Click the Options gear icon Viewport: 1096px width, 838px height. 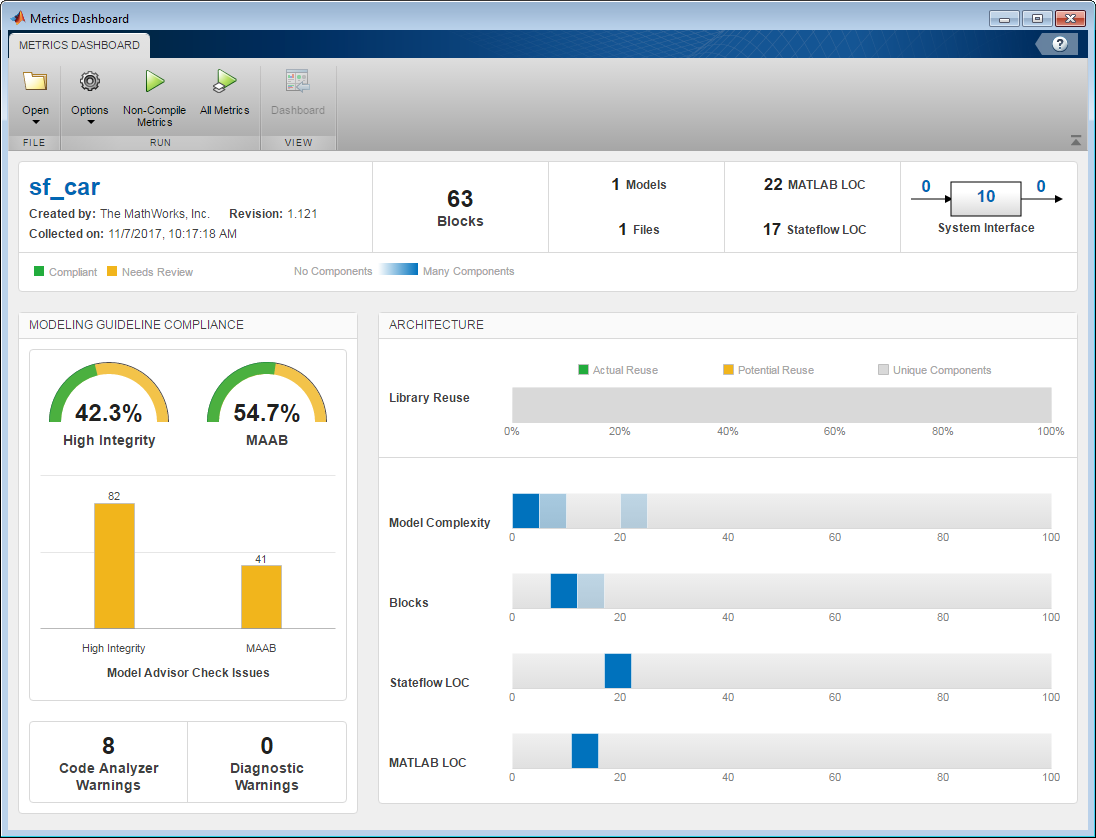[x=90, y=83]
